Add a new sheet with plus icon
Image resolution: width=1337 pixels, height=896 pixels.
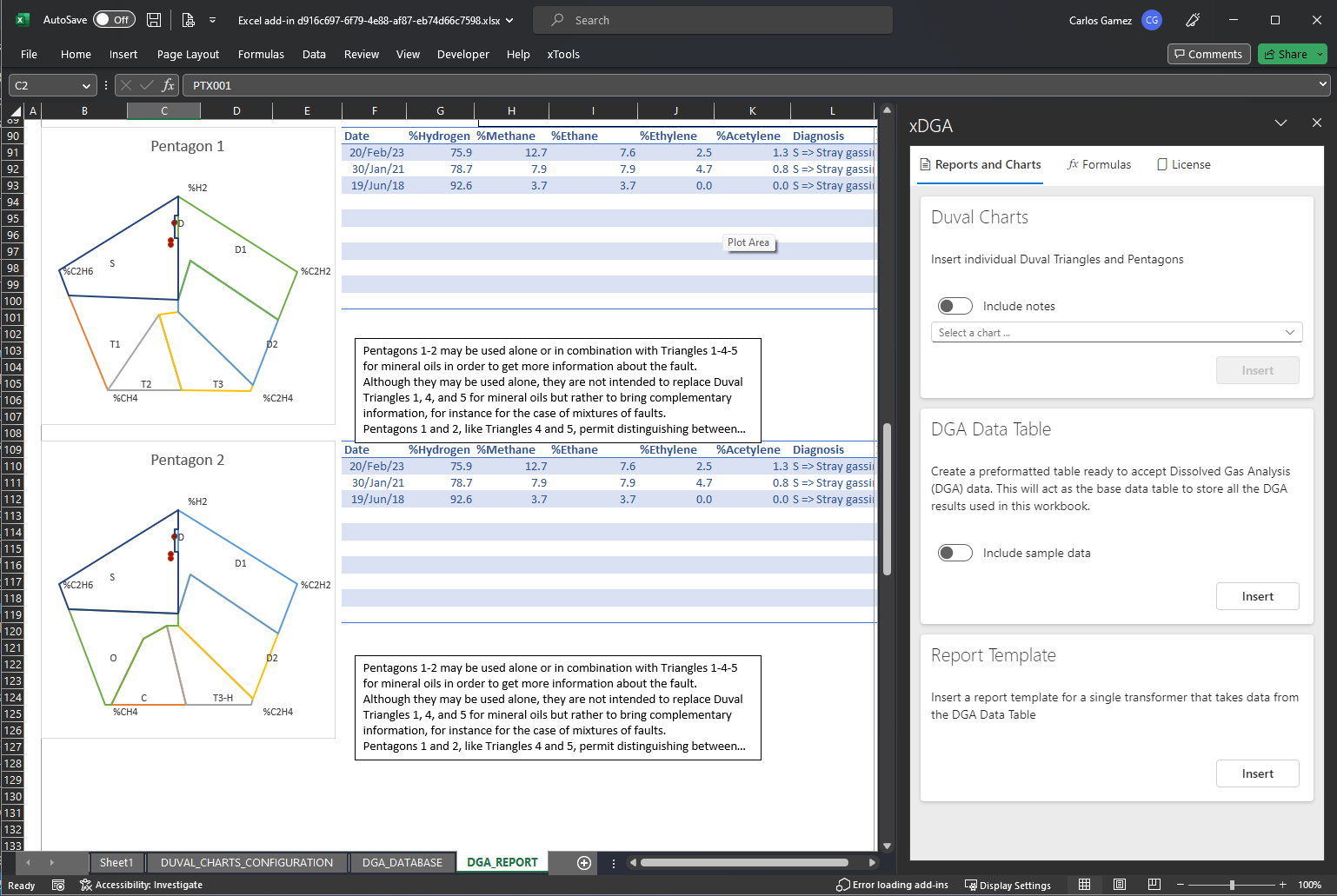coord(584,863)
